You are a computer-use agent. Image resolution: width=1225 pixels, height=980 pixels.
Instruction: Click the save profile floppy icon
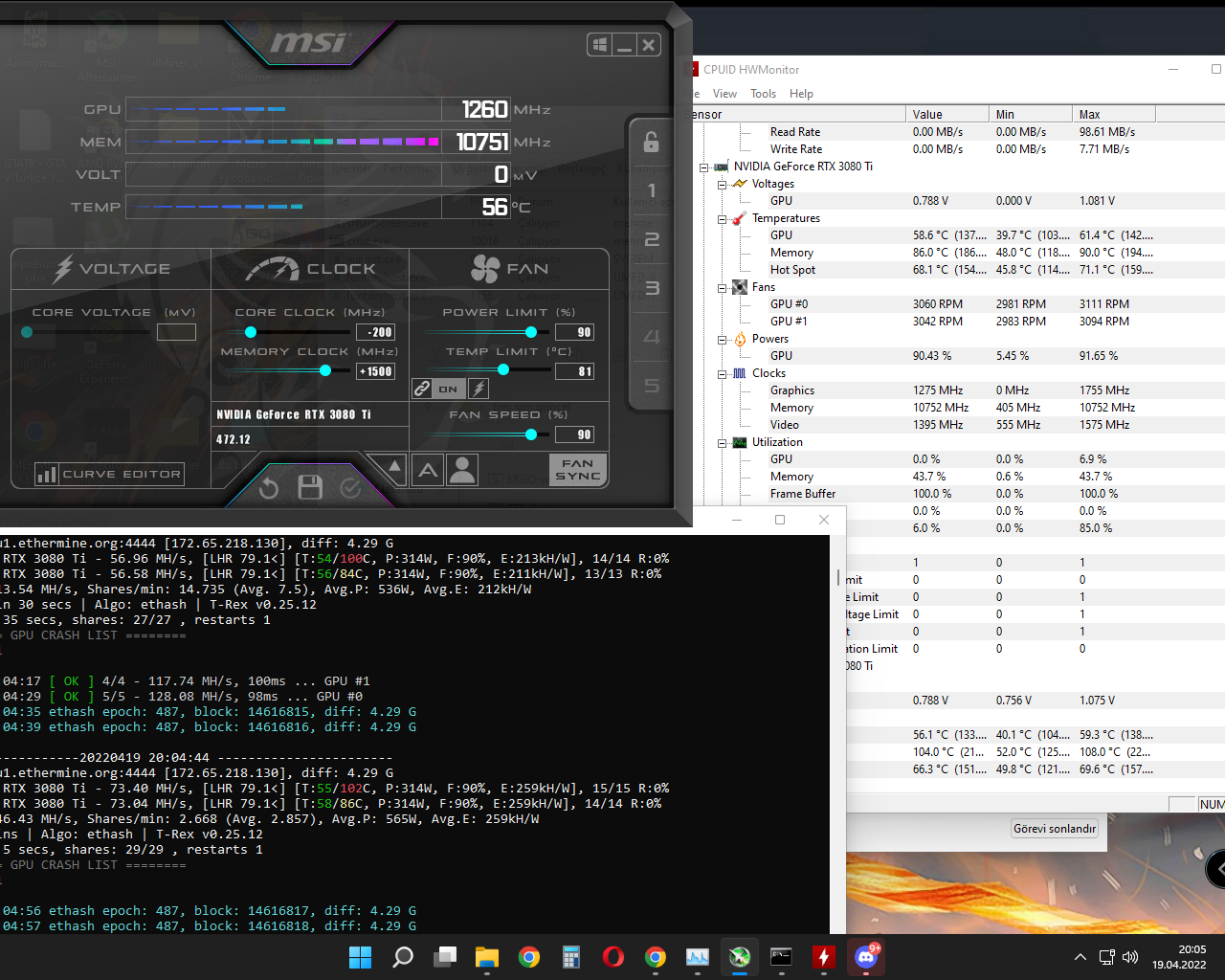pyautogui.click(x=310, y=487)
